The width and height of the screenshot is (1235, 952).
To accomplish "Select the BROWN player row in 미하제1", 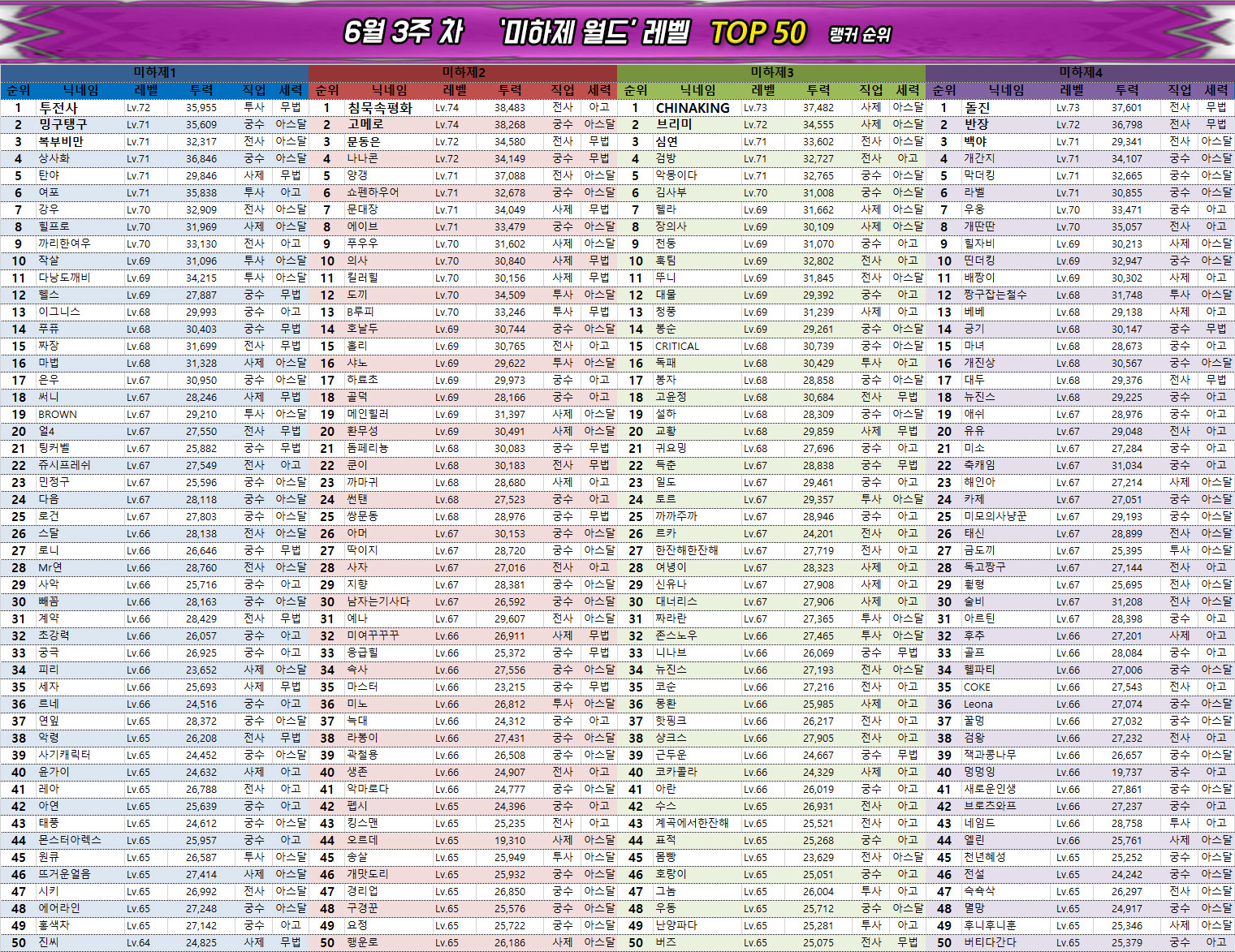I will tap(58, 414).
